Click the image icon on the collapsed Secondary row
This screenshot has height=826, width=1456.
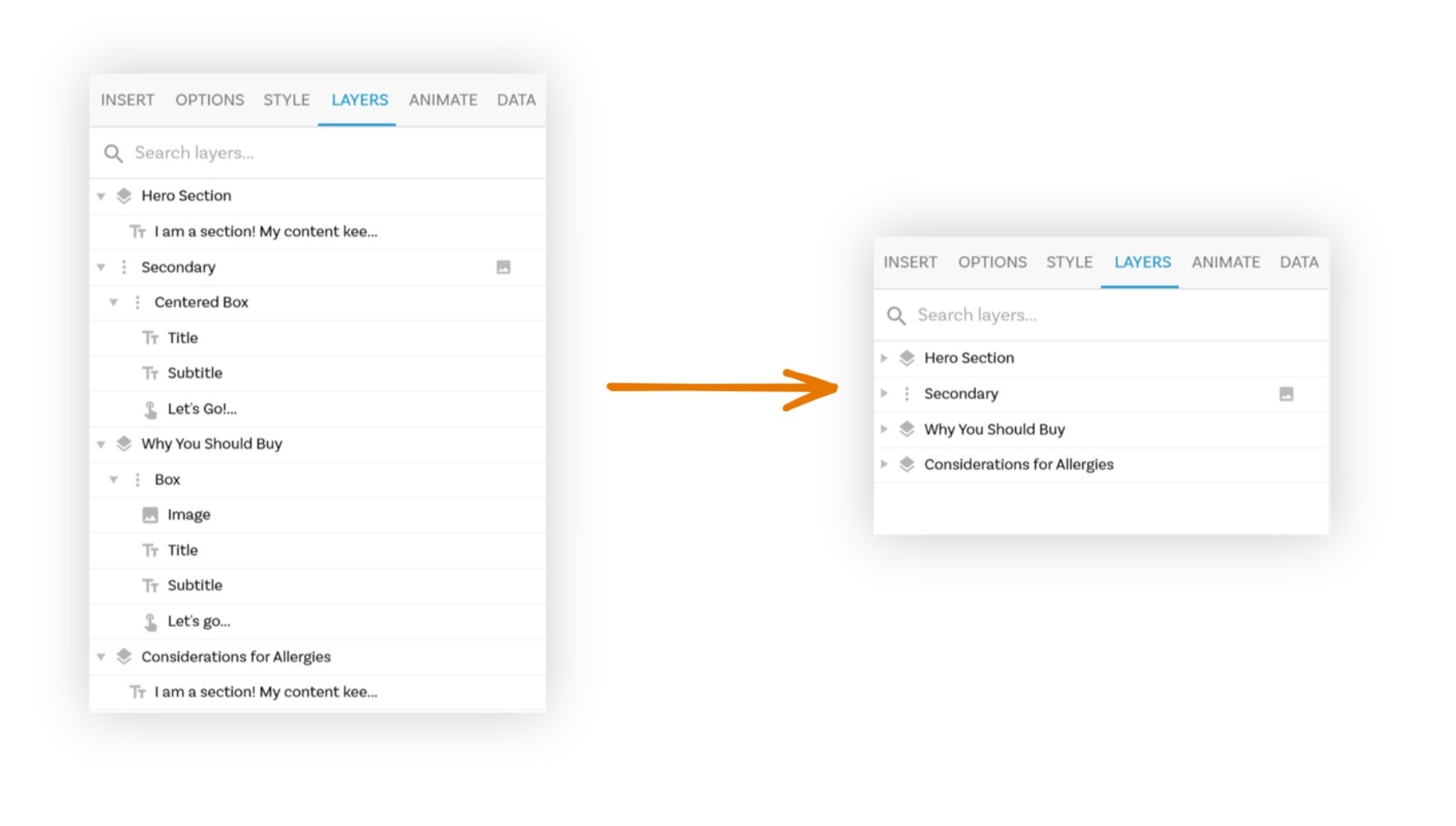[1286, 394]
